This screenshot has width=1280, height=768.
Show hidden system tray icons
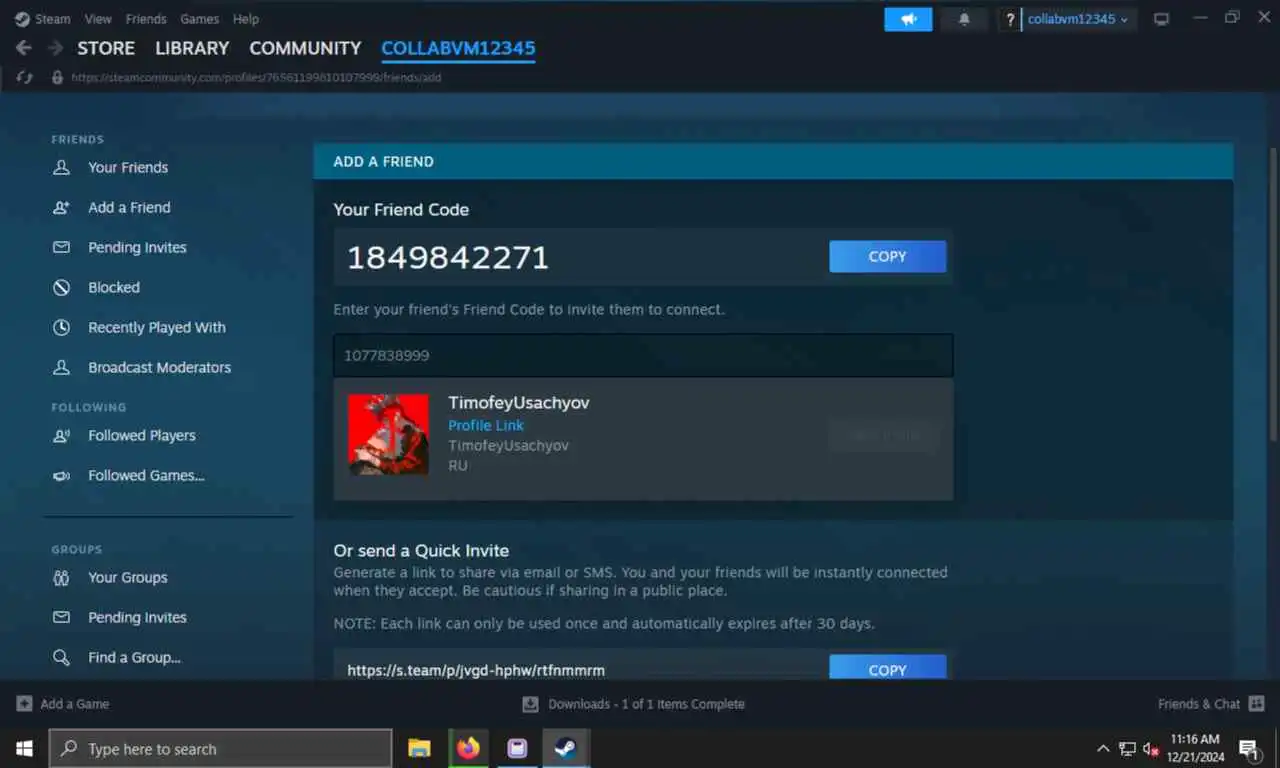pyautogui.click(x=1103, y=748)
